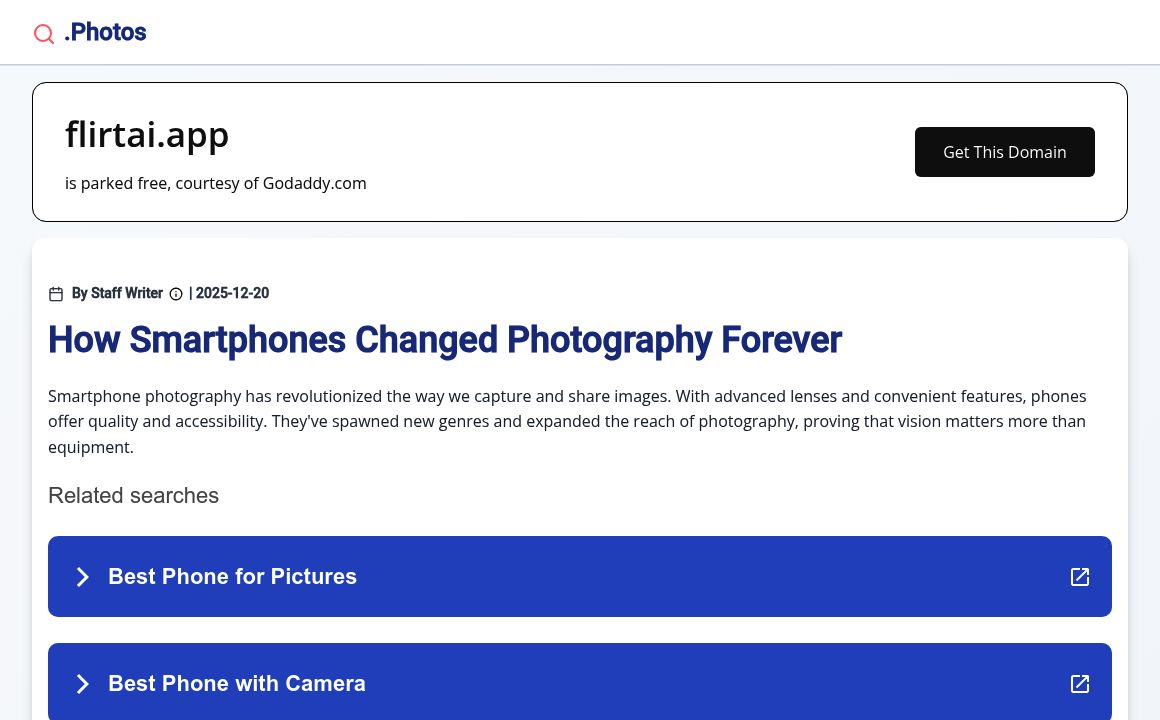1160x720 pixels.
Task: Open the .Photos site logo
Action: pos(105,33)
